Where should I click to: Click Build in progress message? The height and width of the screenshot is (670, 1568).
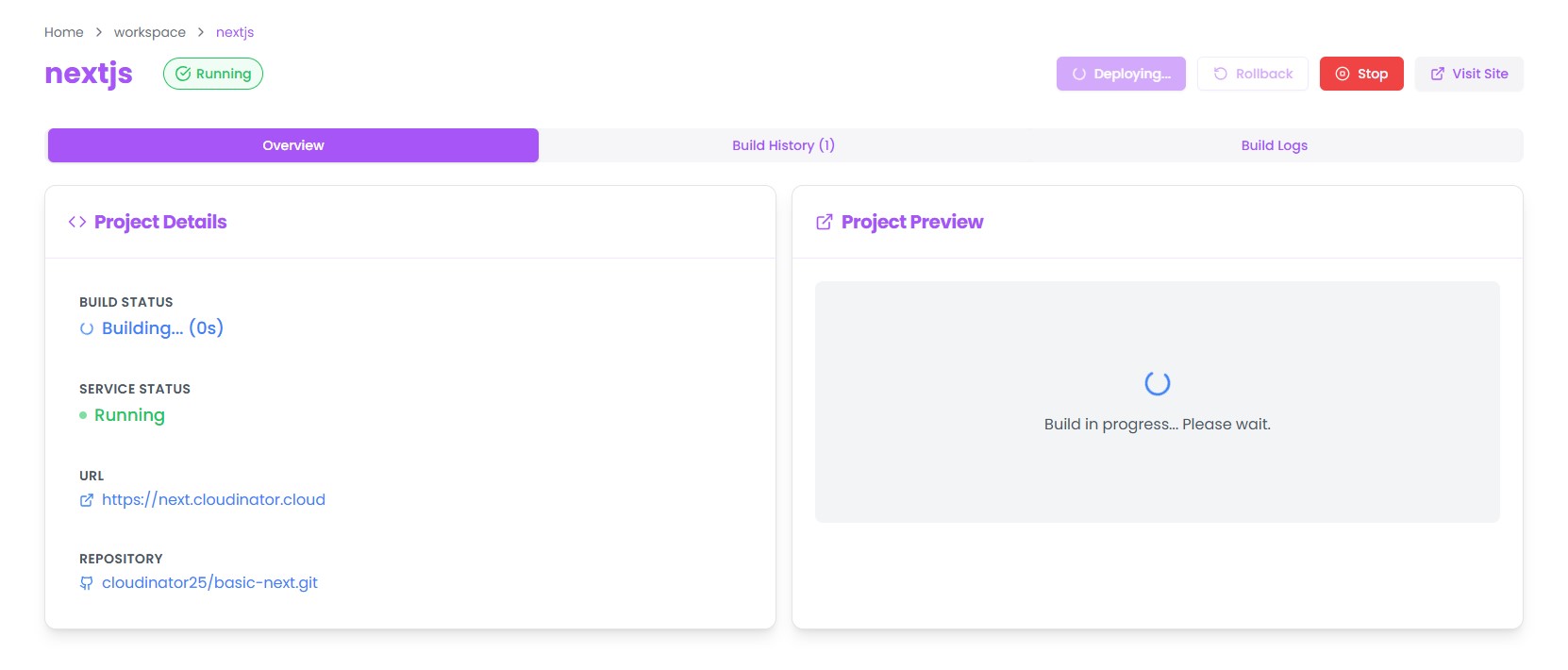pyautogui.click(x=1158, y=424)
